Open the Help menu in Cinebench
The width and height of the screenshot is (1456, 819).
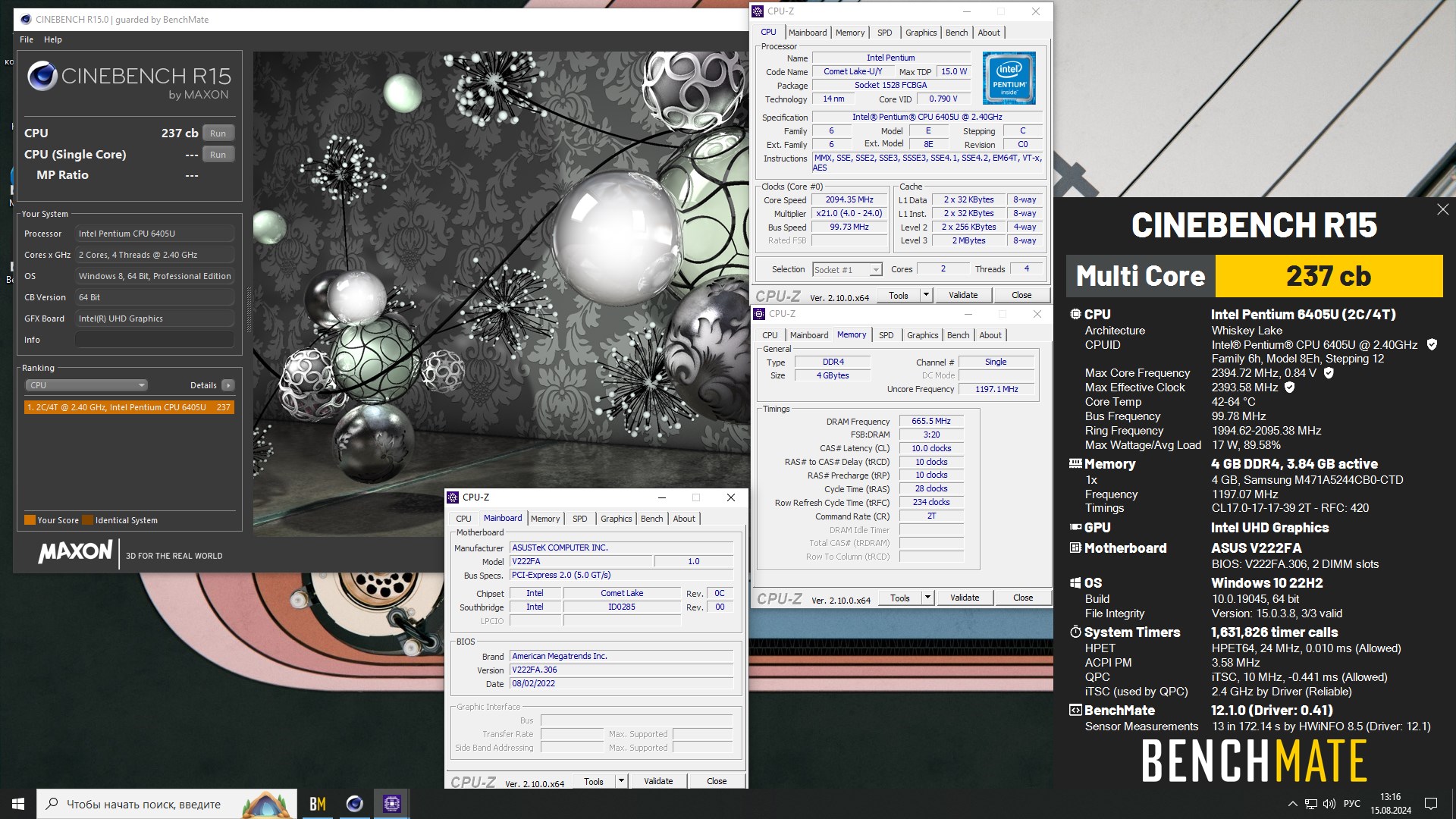(x=53, y=39)
